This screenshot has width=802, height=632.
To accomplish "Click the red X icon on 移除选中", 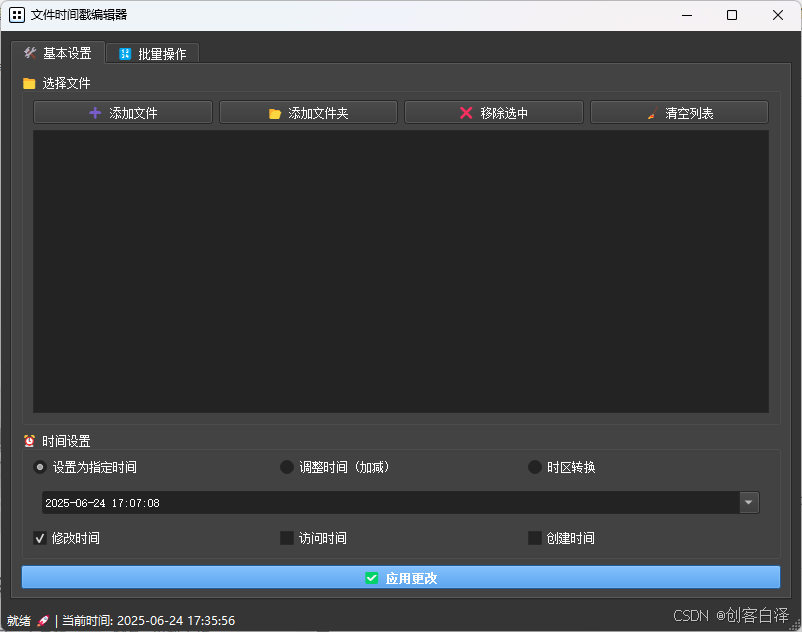I will point(466,113).
